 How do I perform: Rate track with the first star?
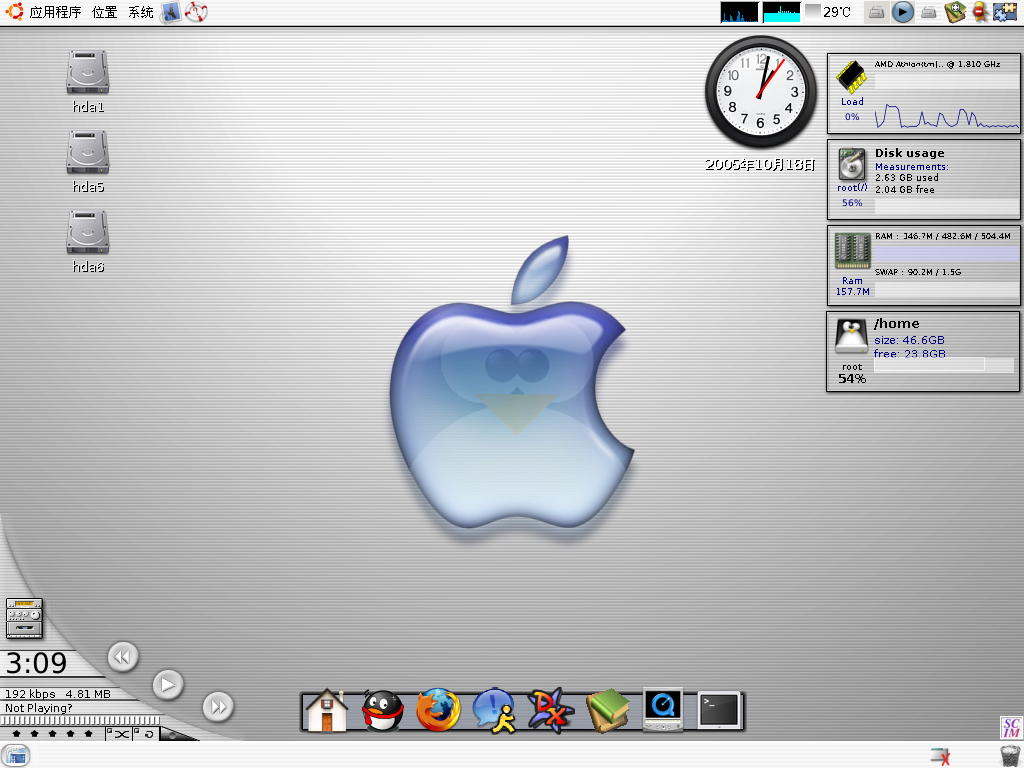[x=16, y=734]
